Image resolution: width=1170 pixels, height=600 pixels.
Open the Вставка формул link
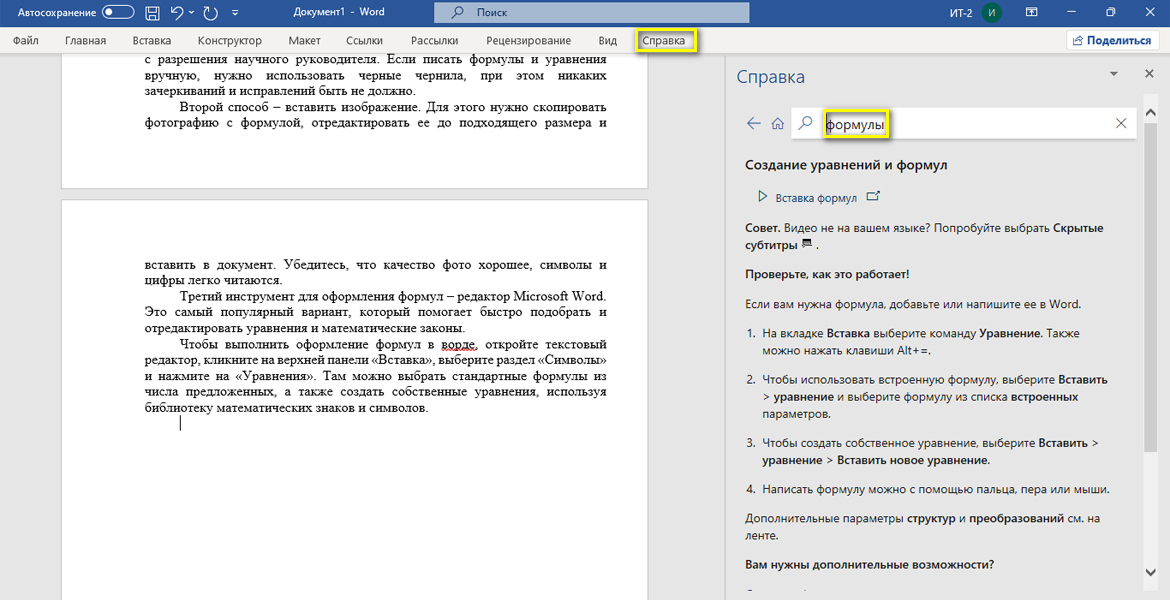(816, 198)
